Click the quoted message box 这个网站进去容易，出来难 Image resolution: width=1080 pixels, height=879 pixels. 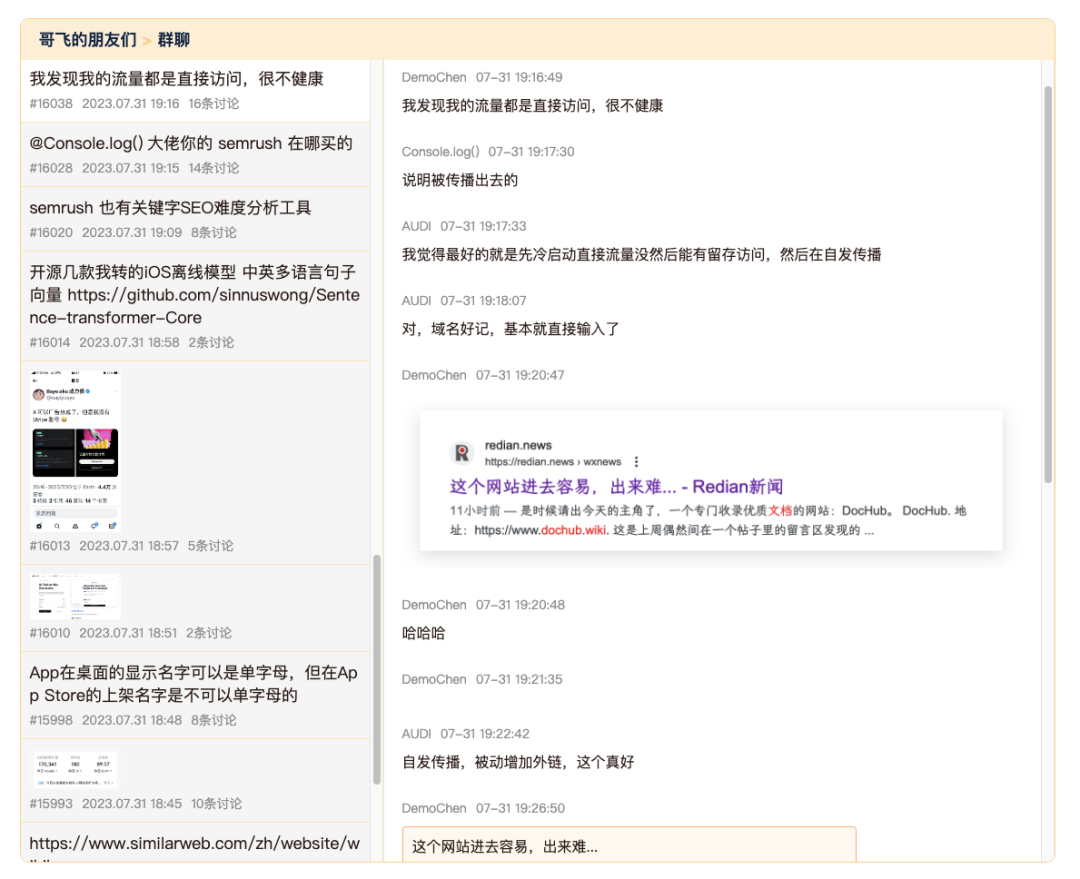click(629, 845)
